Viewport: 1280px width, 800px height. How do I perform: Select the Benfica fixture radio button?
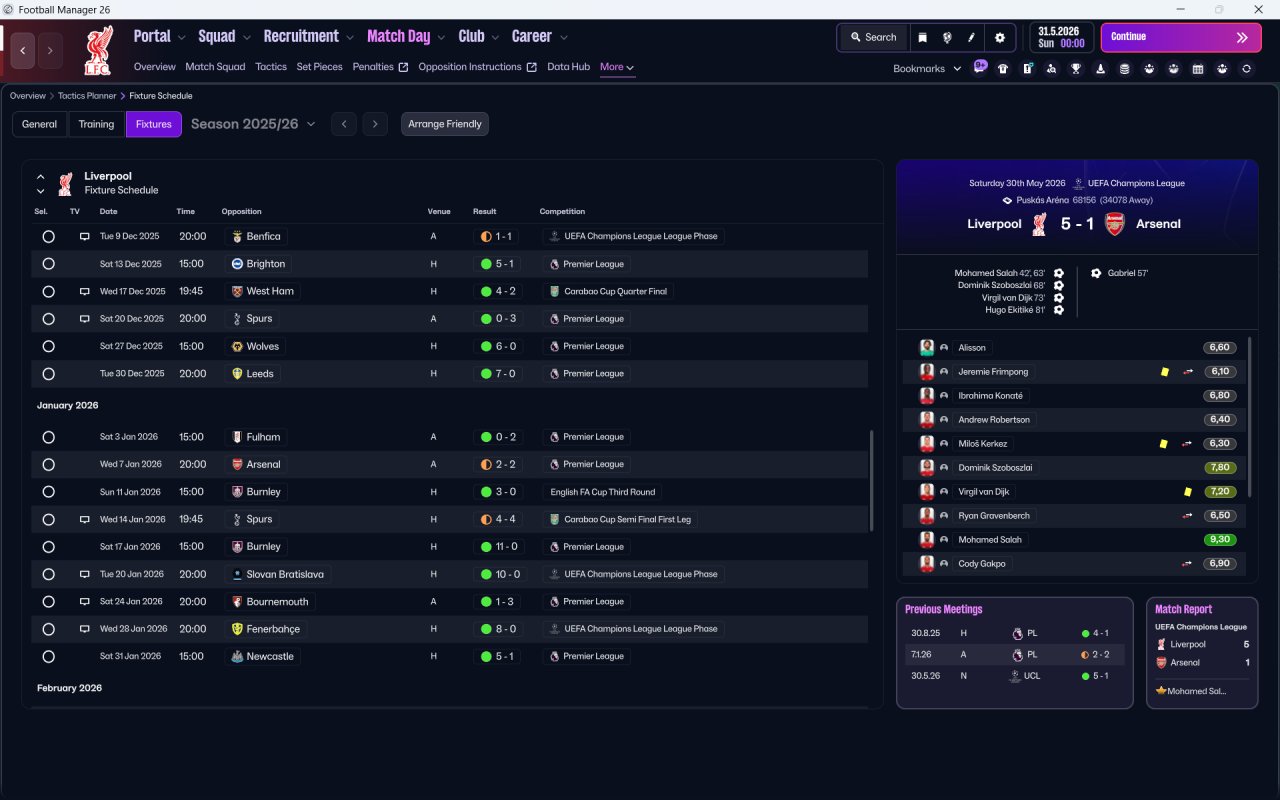pyautogui.click(x=48, y=237)
